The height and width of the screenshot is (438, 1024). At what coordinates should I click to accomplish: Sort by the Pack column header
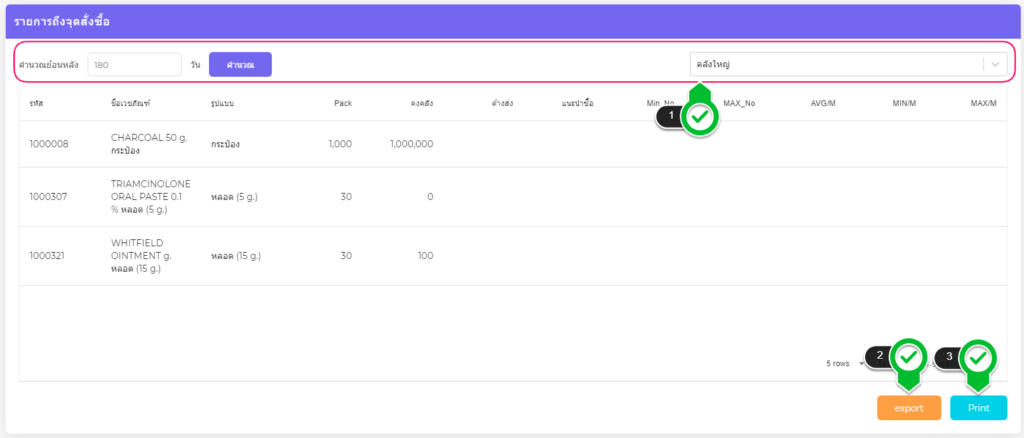point(342,103)
